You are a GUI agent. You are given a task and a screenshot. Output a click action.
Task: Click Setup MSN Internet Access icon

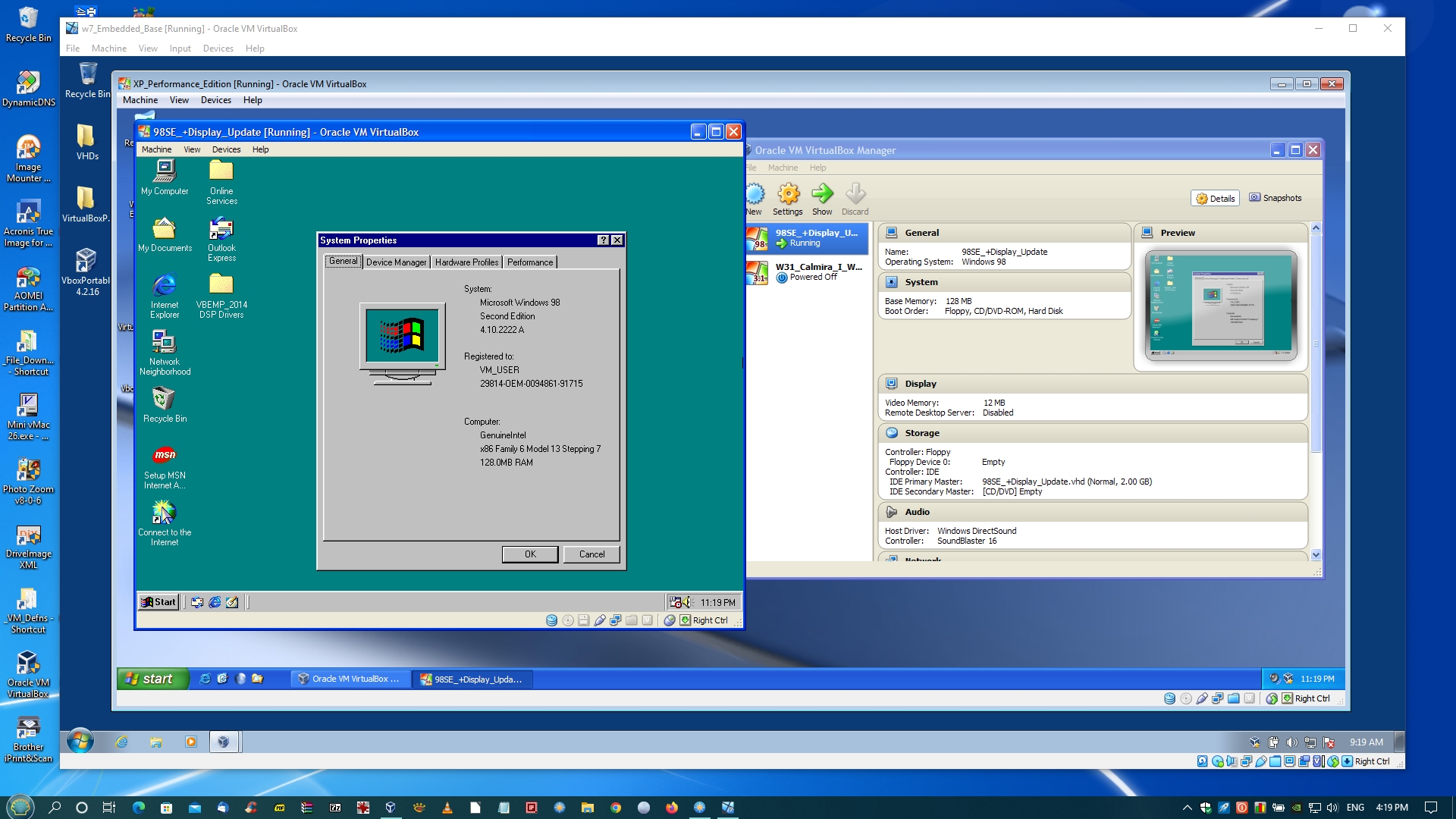(165, 466)
